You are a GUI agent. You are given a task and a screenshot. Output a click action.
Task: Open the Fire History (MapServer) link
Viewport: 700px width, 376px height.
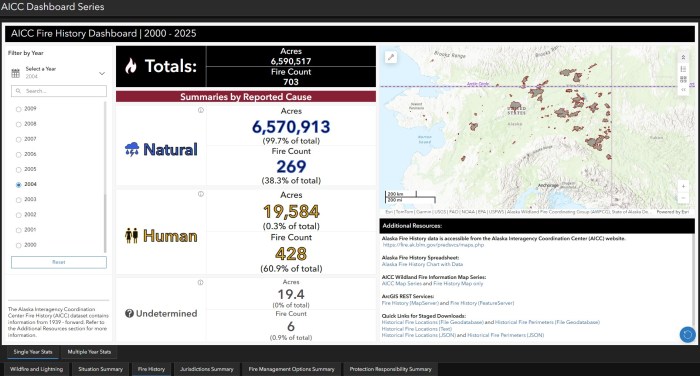[410, 303]
